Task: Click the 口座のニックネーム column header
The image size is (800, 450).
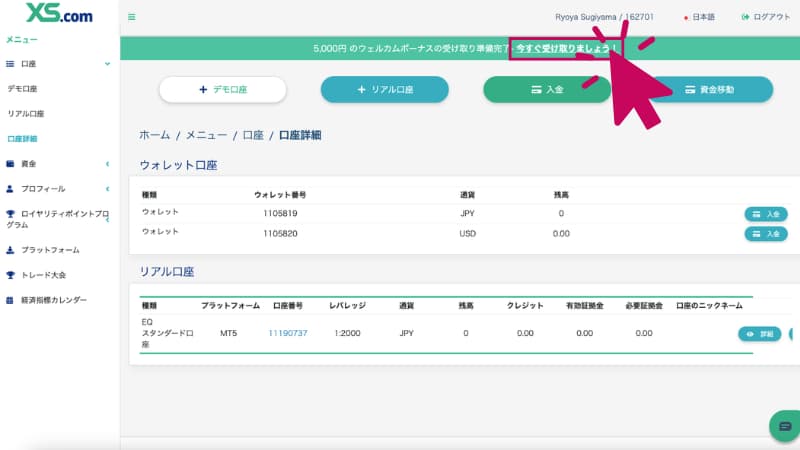Action: pyautogui.click(x=709, y=306)
